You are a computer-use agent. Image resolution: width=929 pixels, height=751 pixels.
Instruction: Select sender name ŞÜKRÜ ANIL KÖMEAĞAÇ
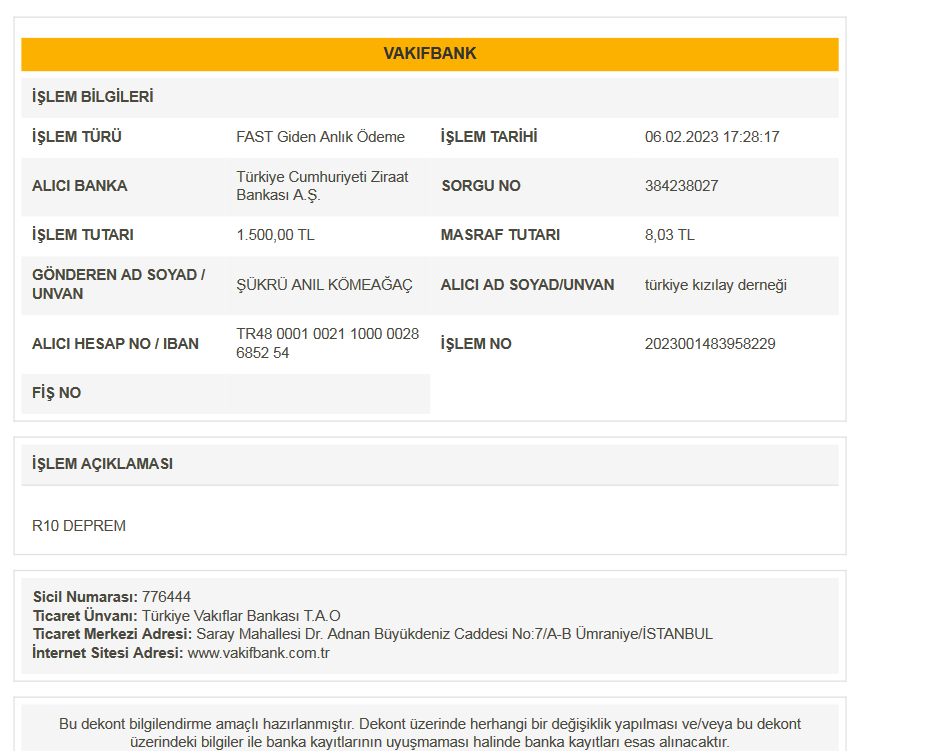[x=324, y=285]
